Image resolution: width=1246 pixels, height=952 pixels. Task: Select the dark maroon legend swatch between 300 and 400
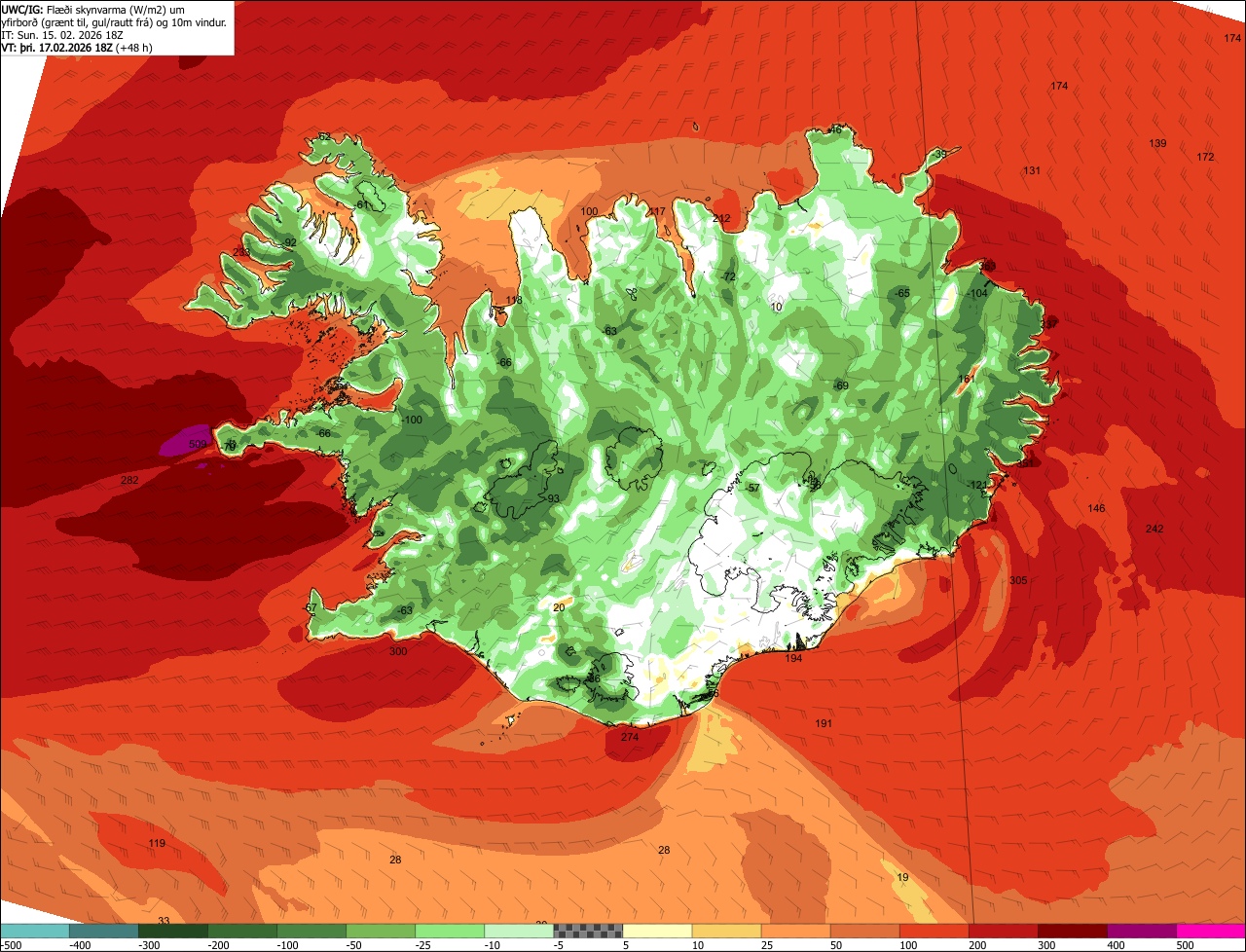click(x=1072, y=931)
